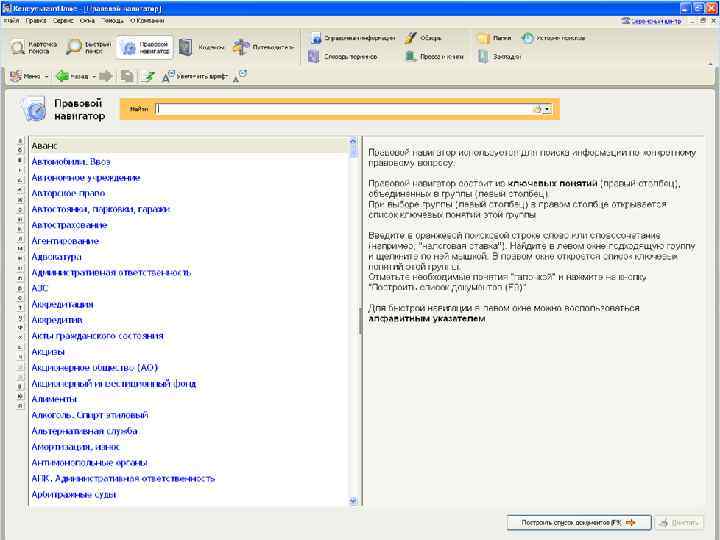The width and height of the screenshot is (720, 540).
Task: Open Пресса и книги section
Action: click(x=434, y=57)
